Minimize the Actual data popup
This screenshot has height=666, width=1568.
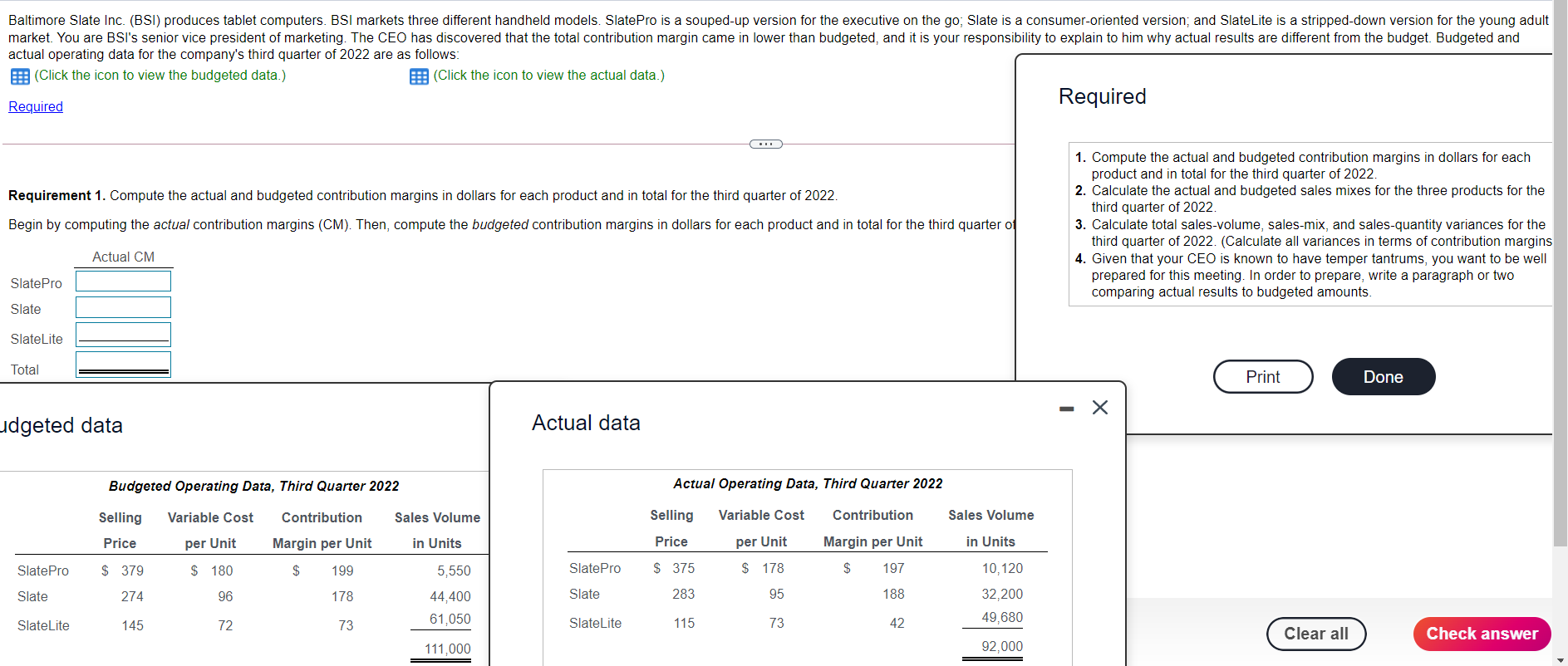(x=1067, y=409)
